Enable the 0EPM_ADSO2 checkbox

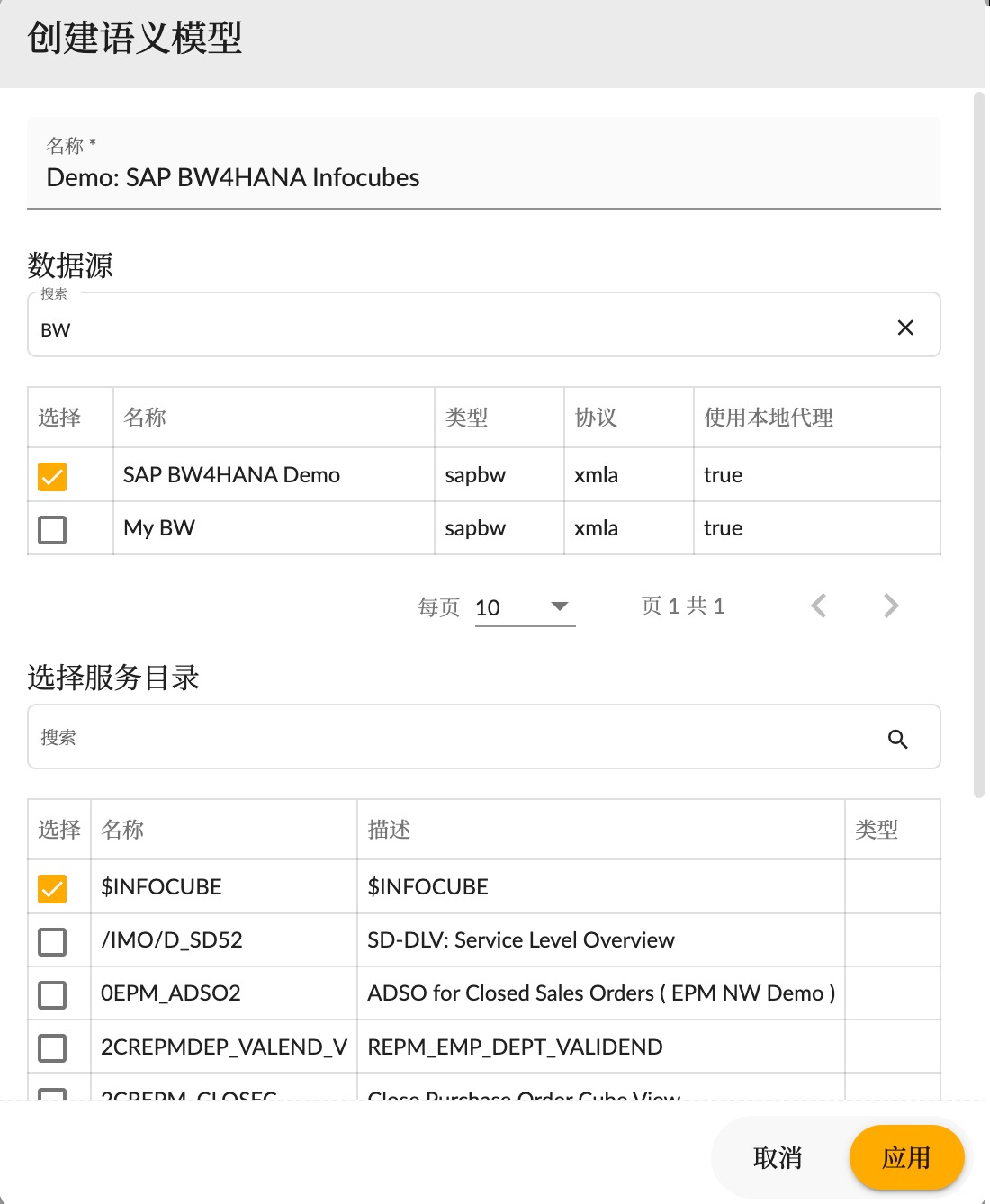pos(53,994)
